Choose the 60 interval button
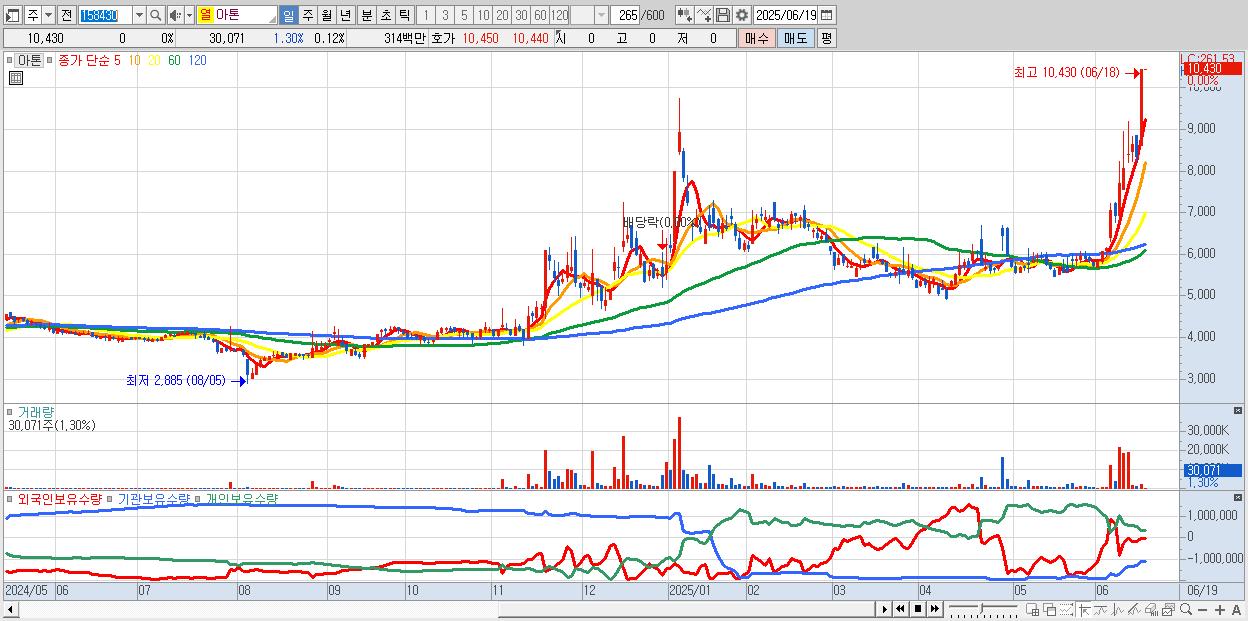The image size is (1248, 621). [540, 15]
